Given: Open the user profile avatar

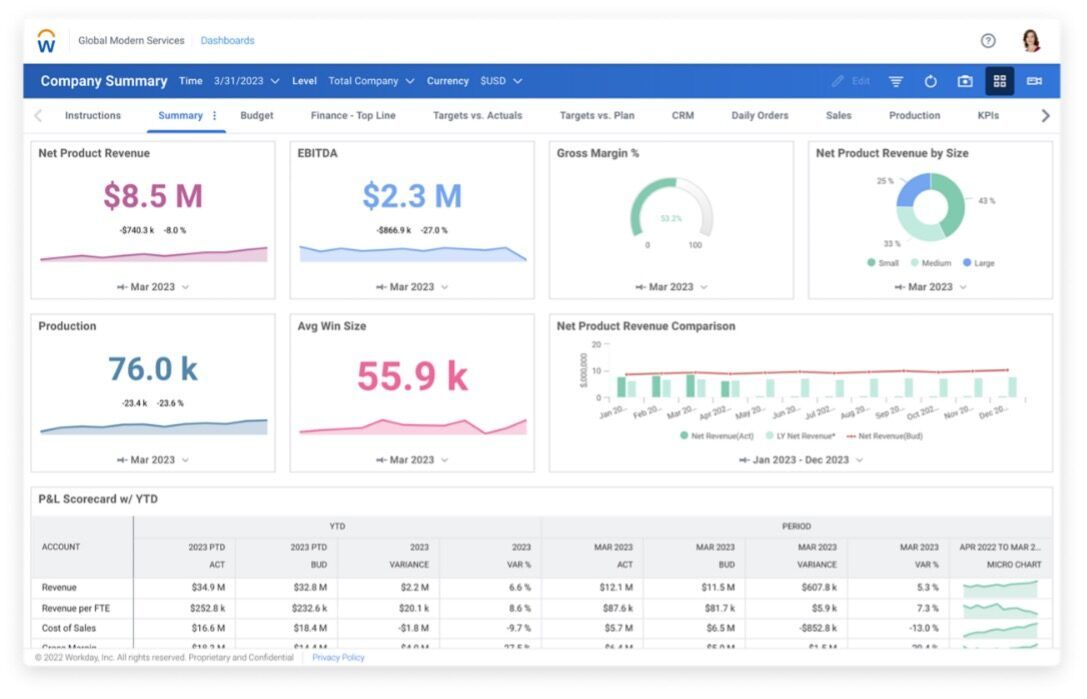Looking at the screenshot, I should point(1031,40).
